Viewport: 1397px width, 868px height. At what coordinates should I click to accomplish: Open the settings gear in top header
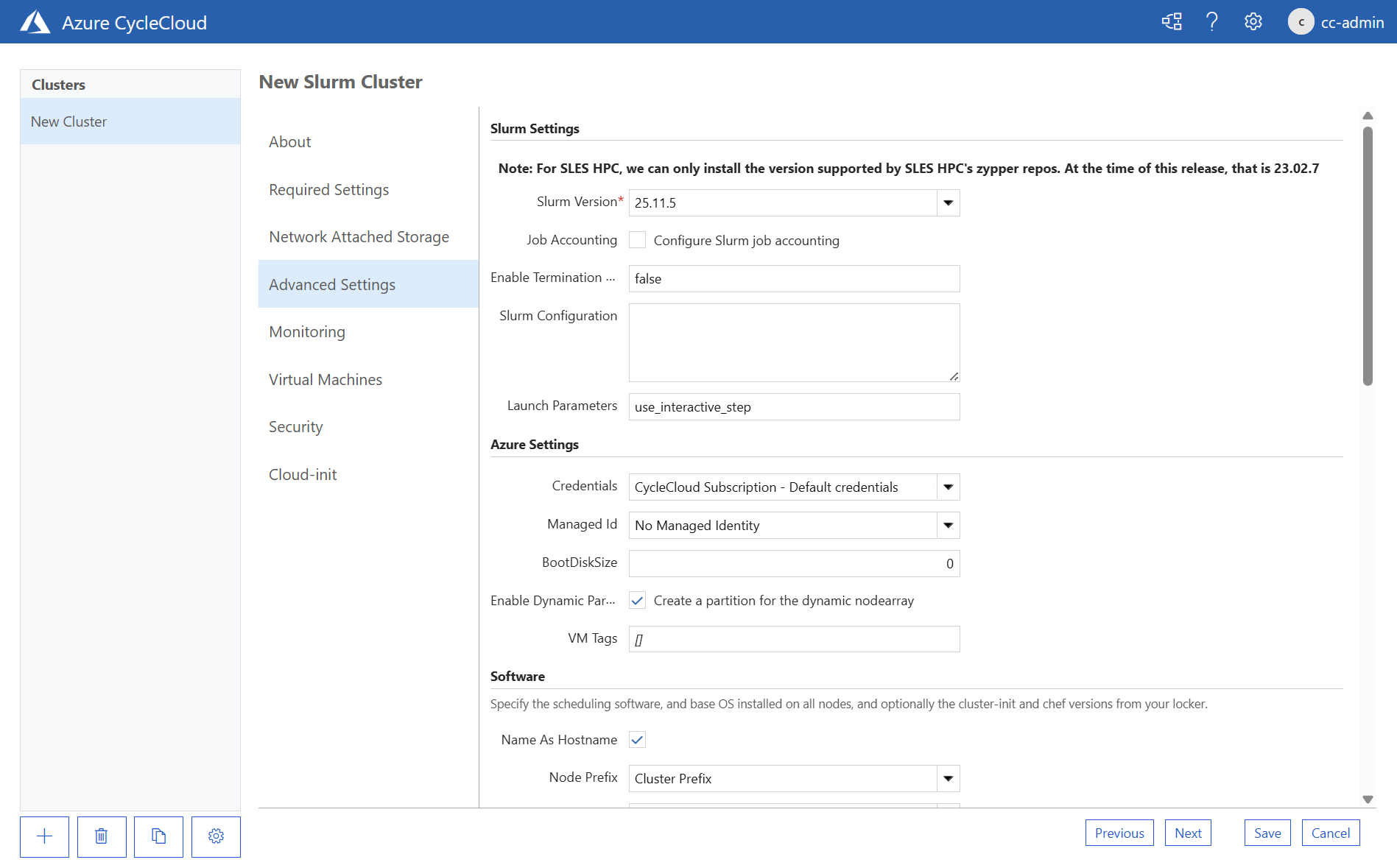pos(1253,22)
